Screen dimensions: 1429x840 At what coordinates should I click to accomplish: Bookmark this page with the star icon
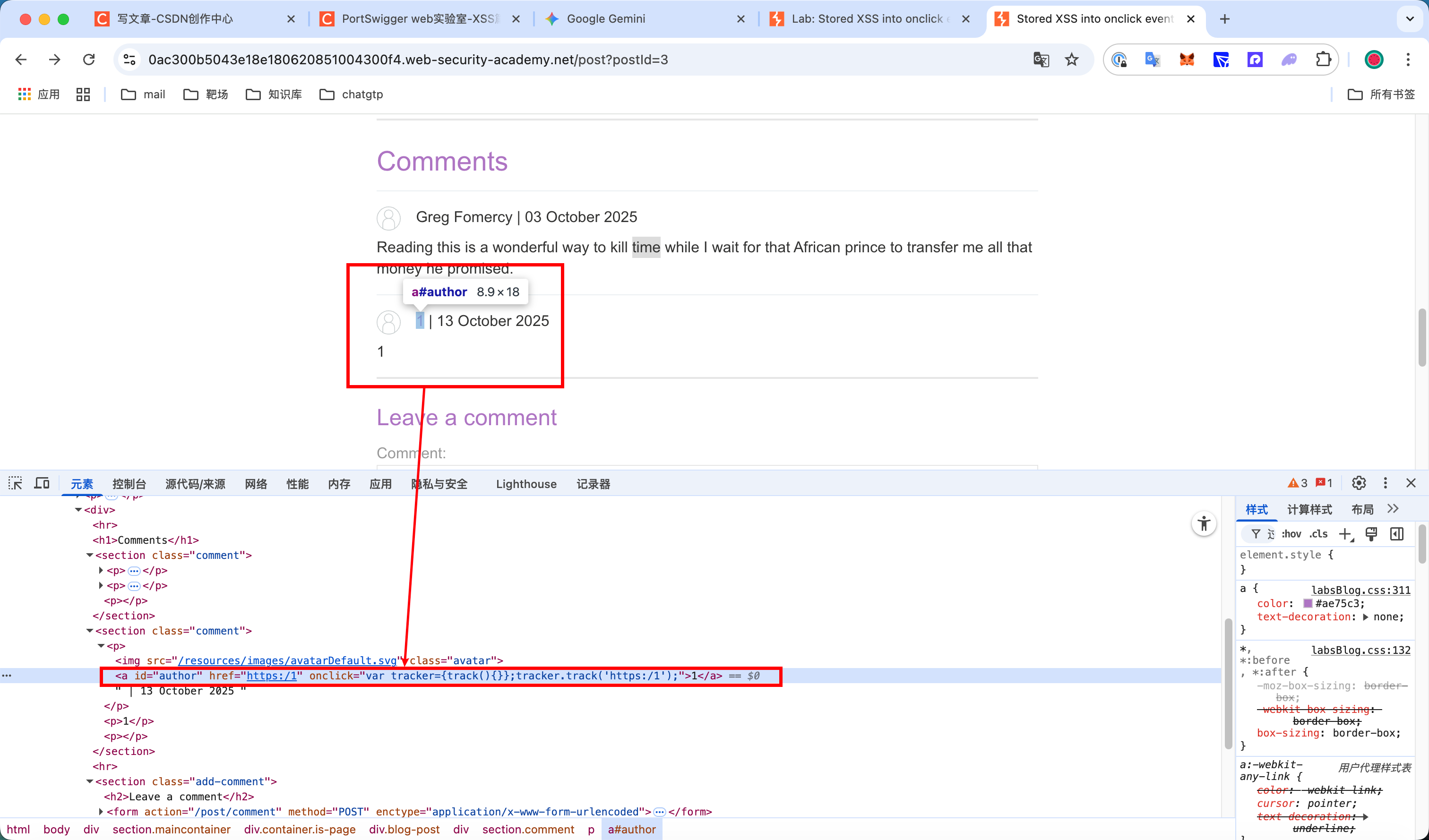tap(1071, 60)
